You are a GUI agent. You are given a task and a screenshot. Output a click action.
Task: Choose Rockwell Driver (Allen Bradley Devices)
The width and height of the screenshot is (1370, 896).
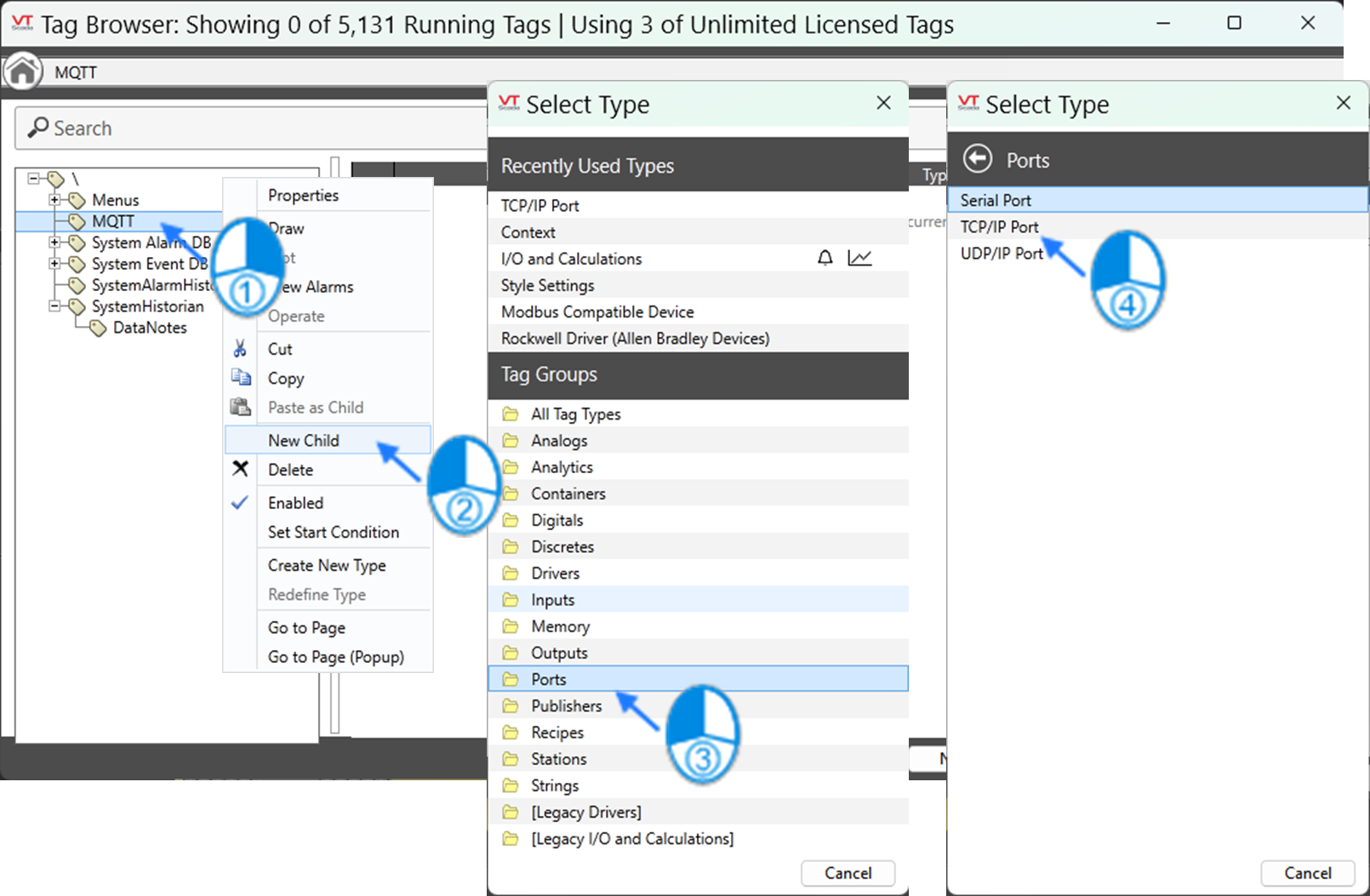click(699, 338)
